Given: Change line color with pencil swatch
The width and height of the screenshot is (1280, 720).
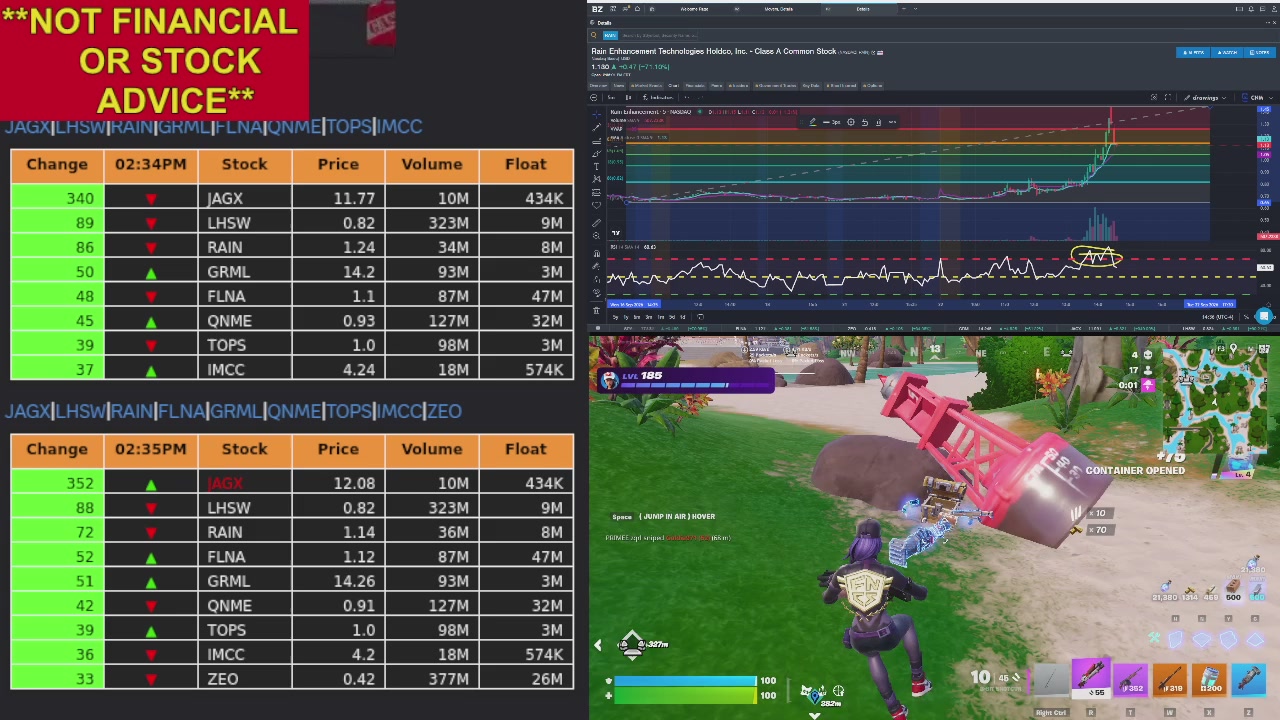Looking at the screenshot, I should (813, 122).
